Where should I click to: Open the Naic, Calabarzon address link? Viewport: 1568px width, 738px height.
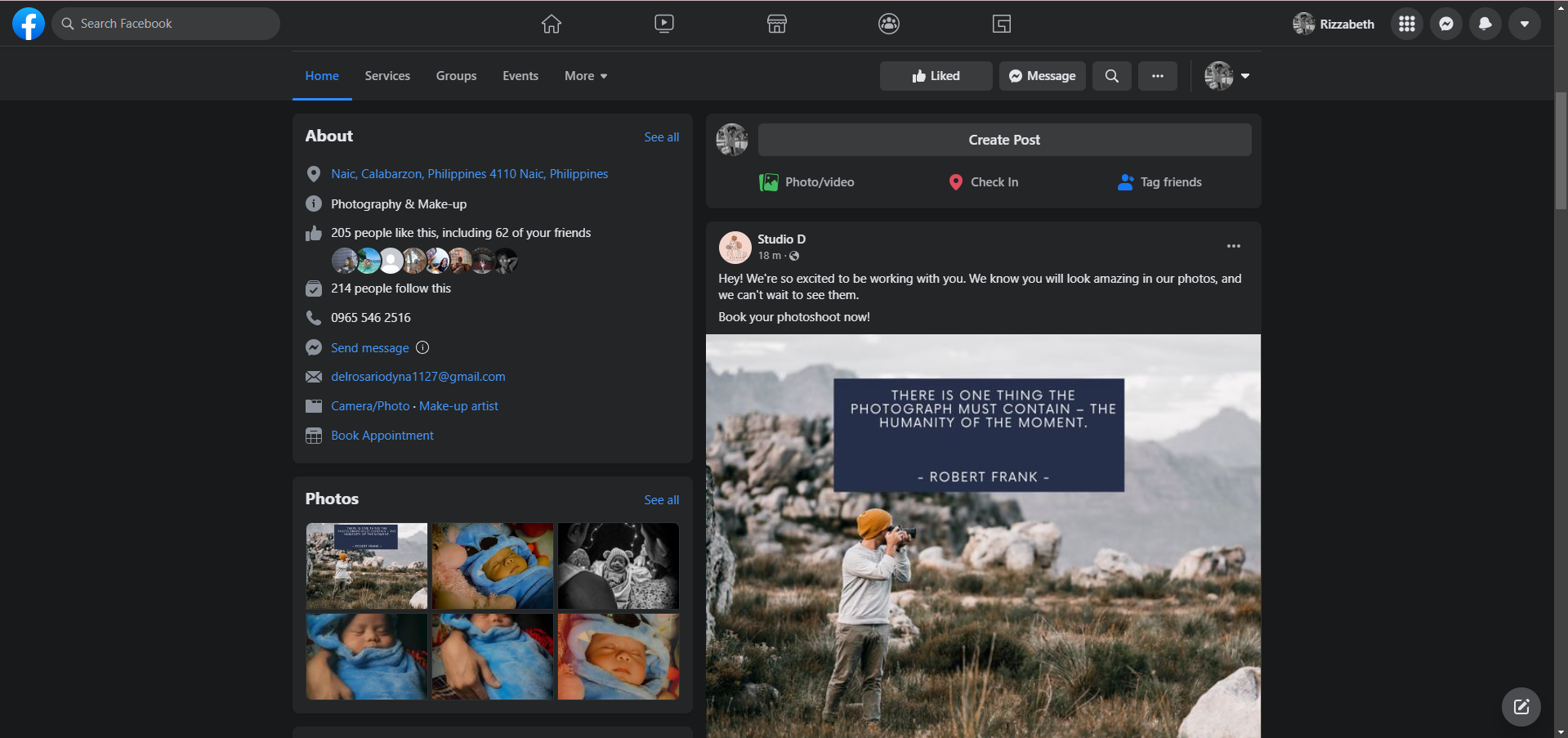pos(470,174)
